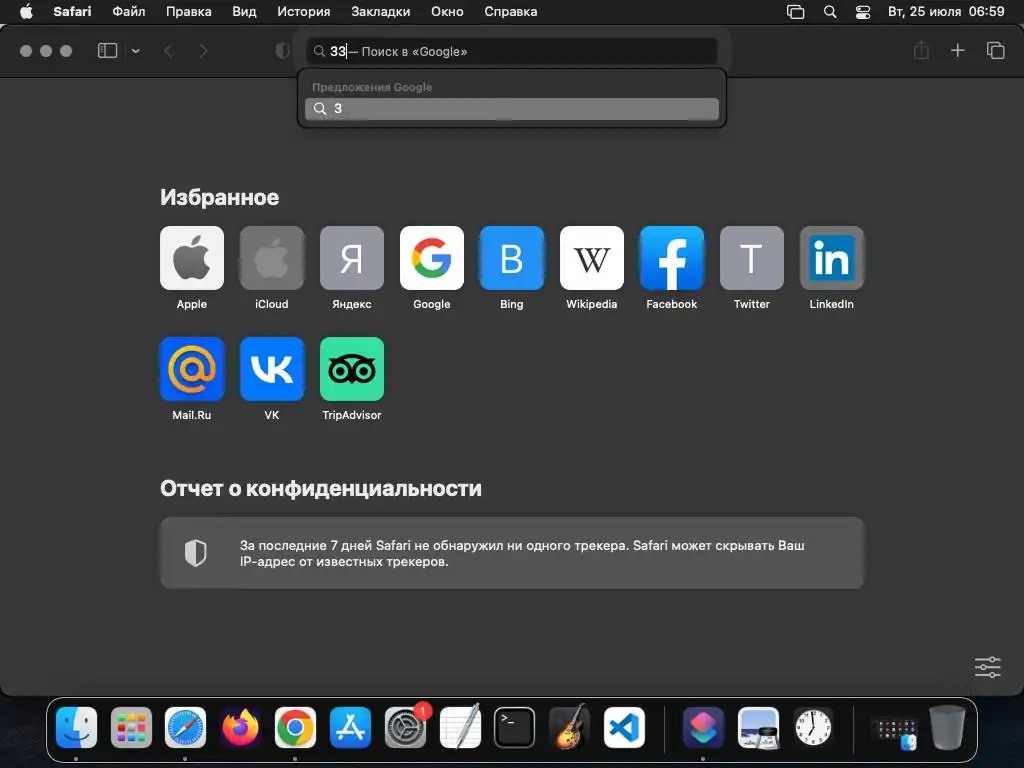
Task: Open the Facebook favorite
Action: (x=671, y=258)
